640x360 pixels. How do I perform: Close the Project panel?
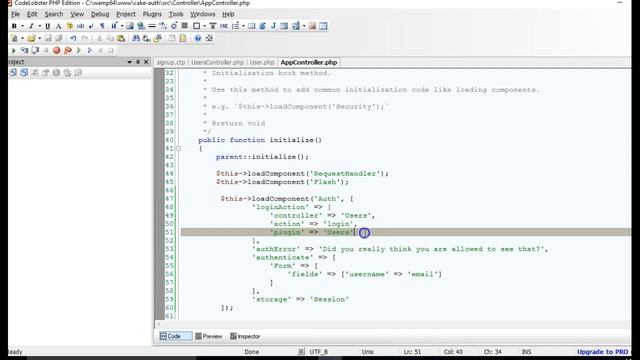click(x=146, y=62)
